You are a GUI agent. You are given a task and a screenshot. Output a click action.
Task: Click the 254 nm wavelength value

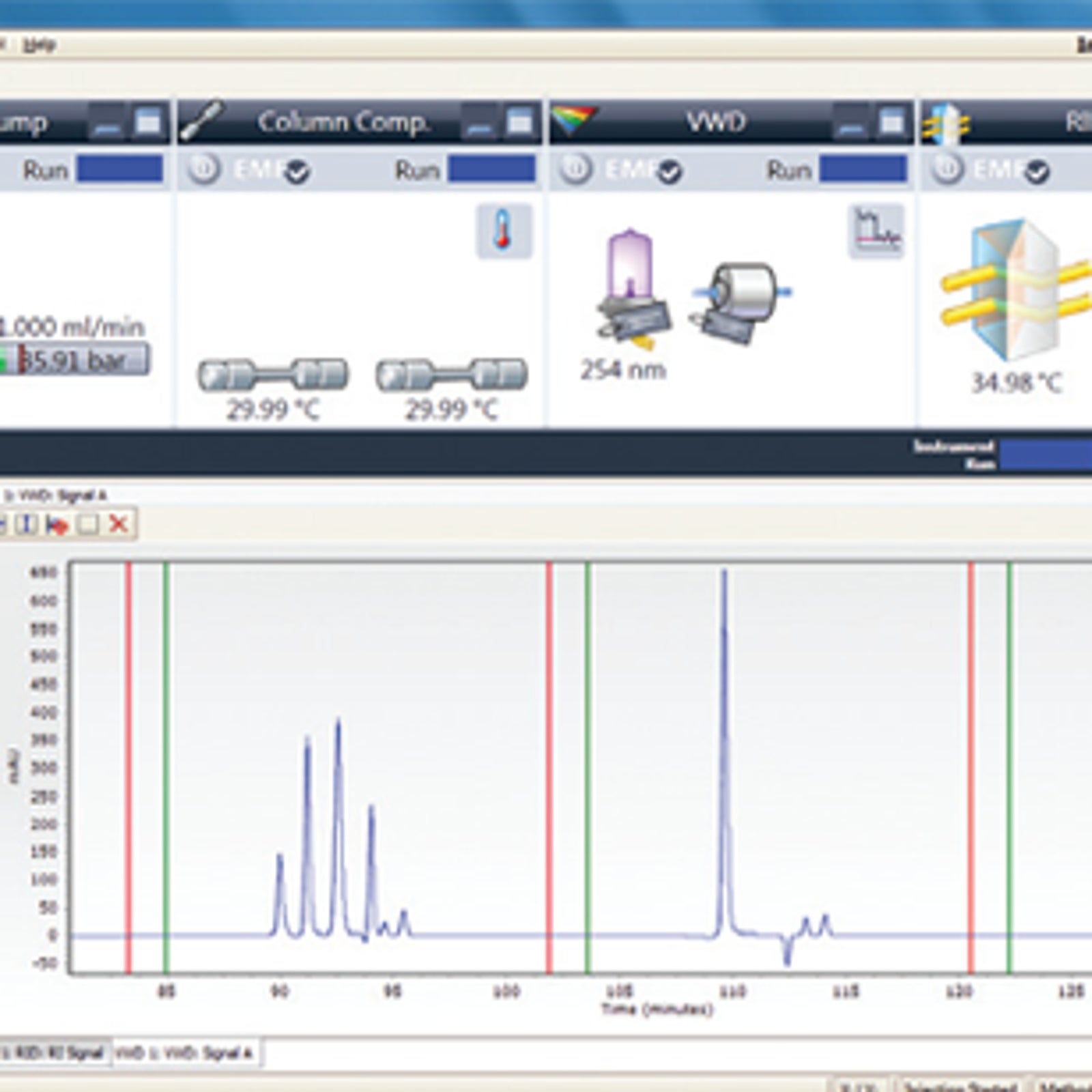point(623,370)
